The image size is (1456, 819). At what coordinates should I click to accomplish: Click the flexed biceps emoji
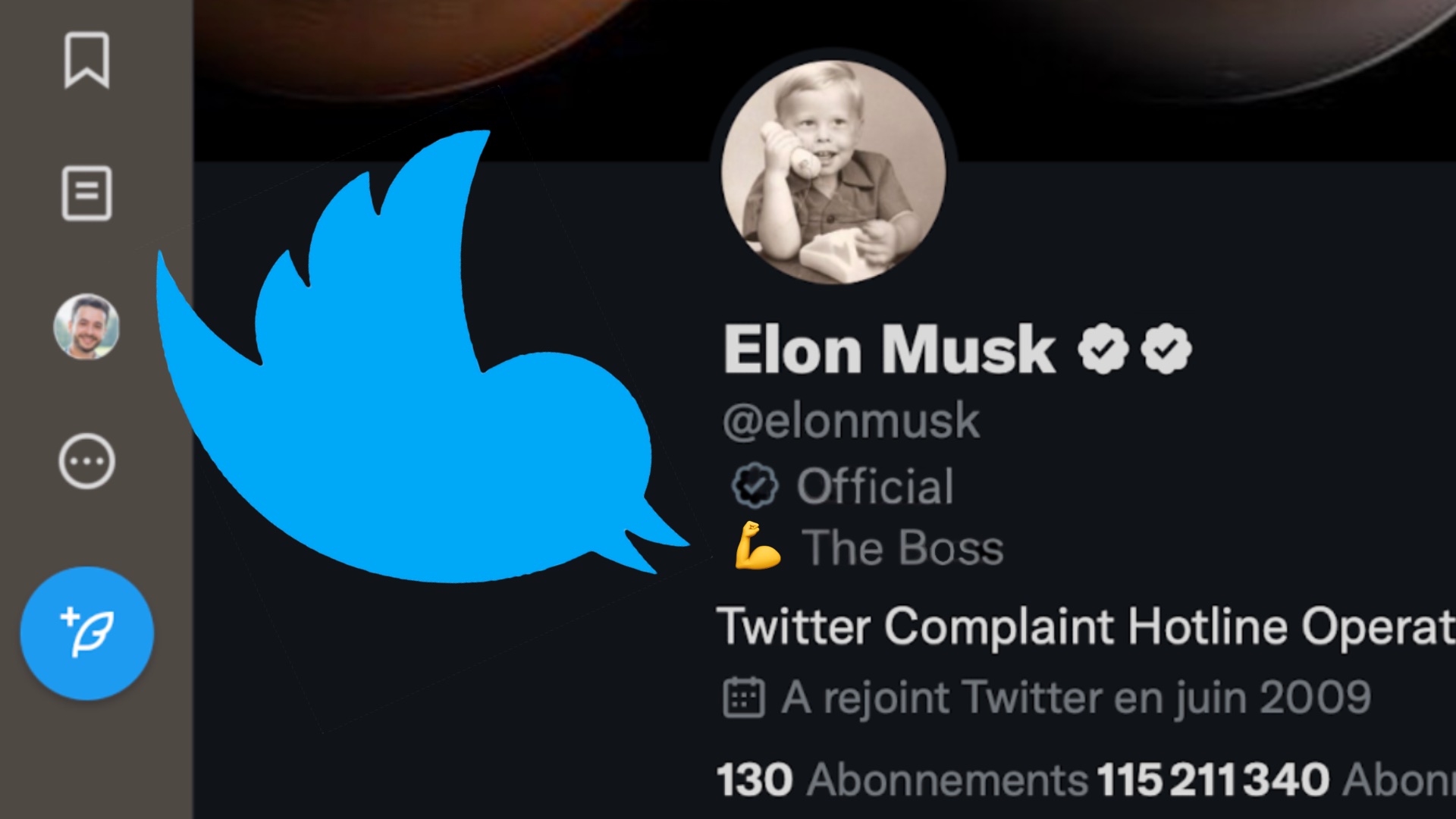pos(757,546)
